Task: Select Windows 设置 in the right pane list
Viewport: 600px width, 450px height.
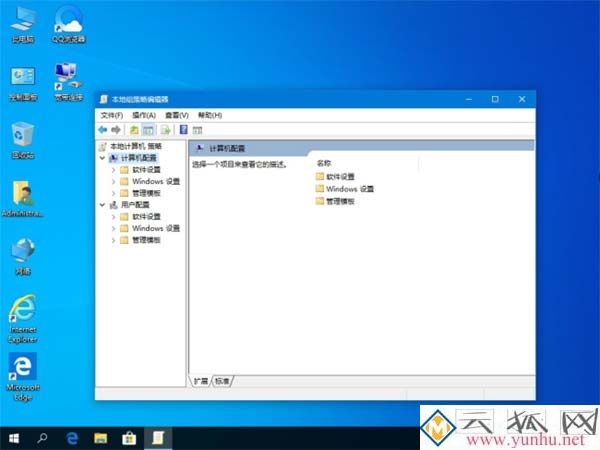Action: [x=345, y=189]
